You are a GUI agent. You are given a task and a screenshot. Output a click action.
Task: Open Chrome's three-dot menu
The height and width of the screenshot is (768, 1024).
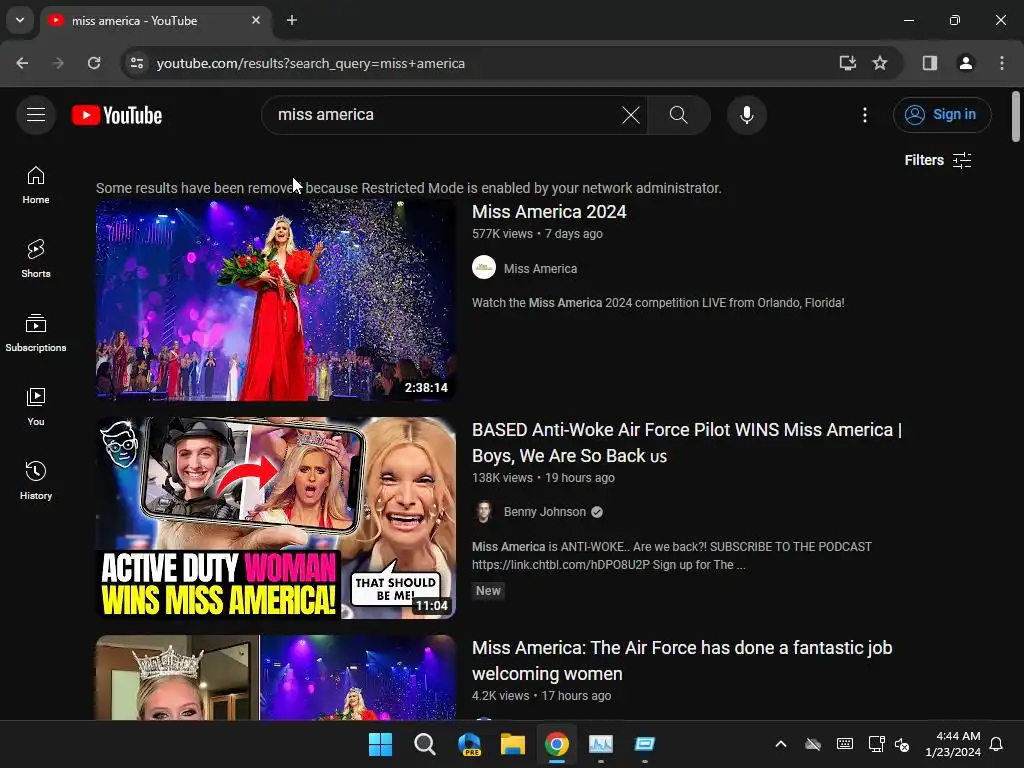(1002, 63)
